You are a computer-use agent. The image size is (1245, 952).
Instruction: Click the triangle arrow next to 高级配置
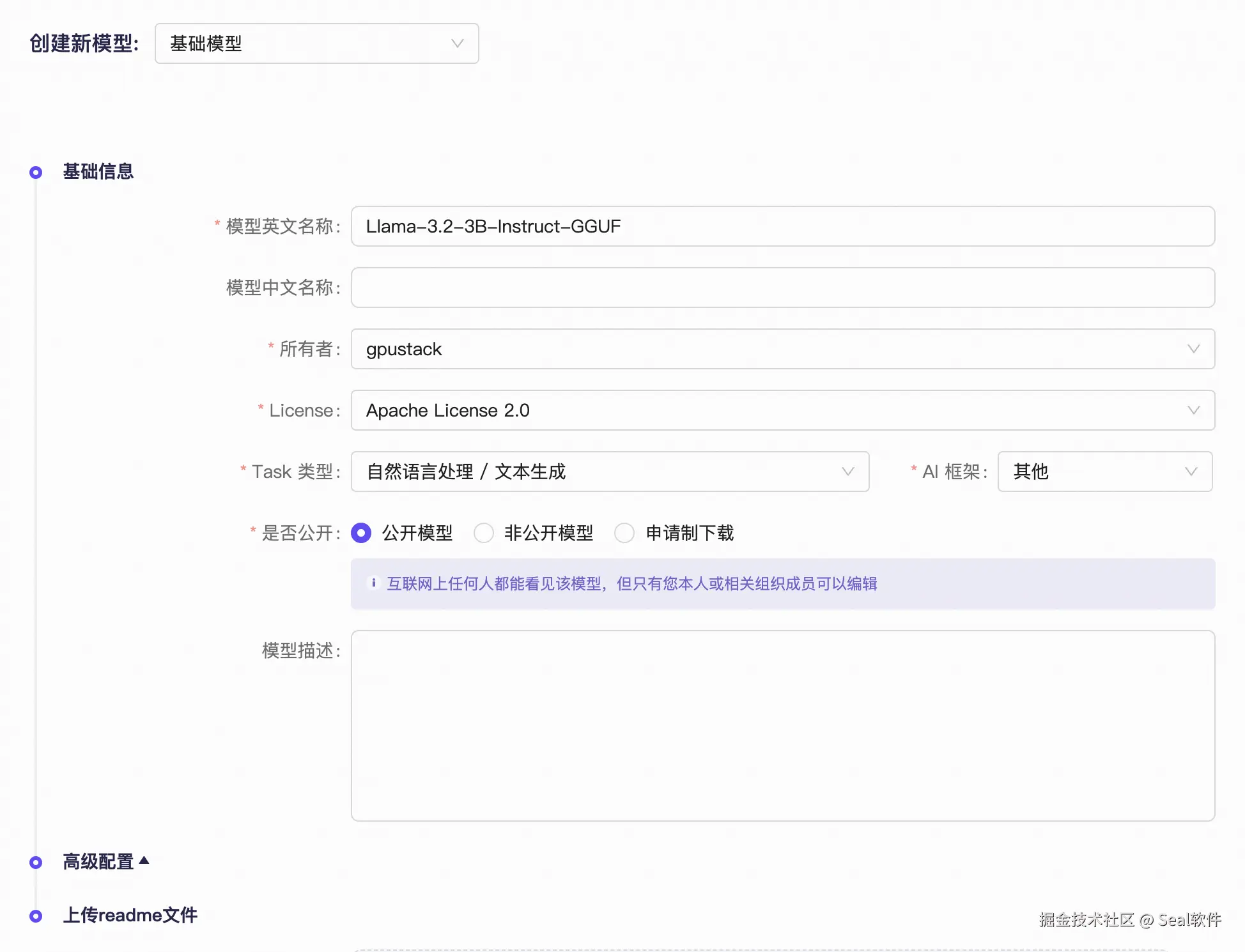[144, 861]
